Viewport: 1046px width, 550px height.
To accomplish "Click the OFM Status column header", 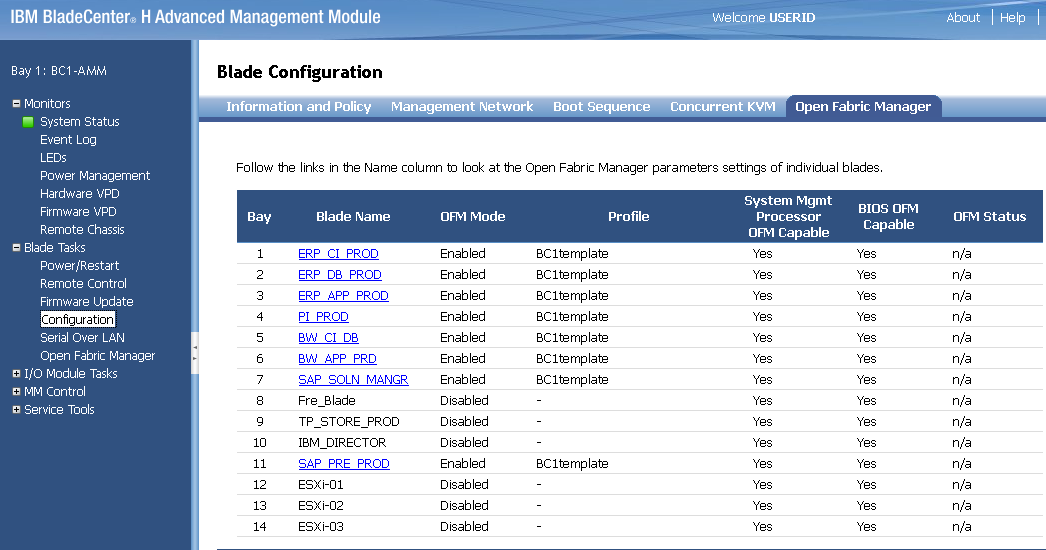I will tap(989, 216).
